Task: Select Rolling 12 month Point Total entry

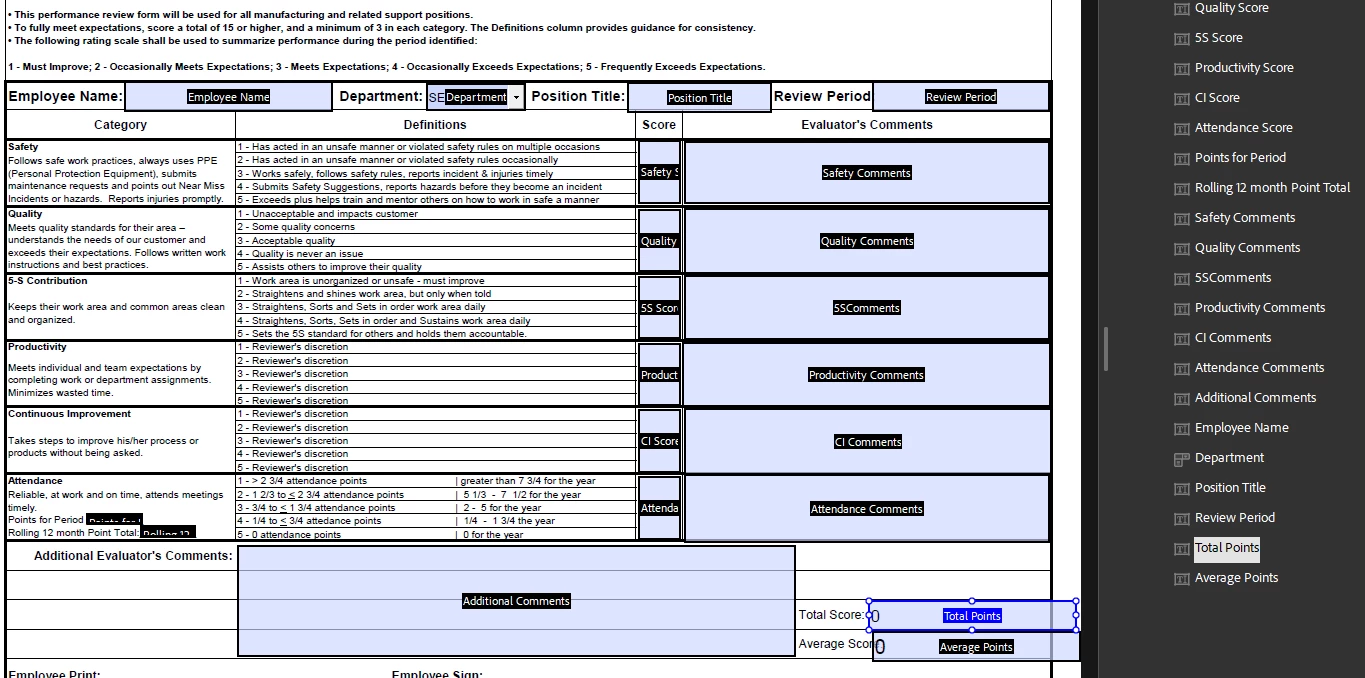Action: [x=1272, y=188]
